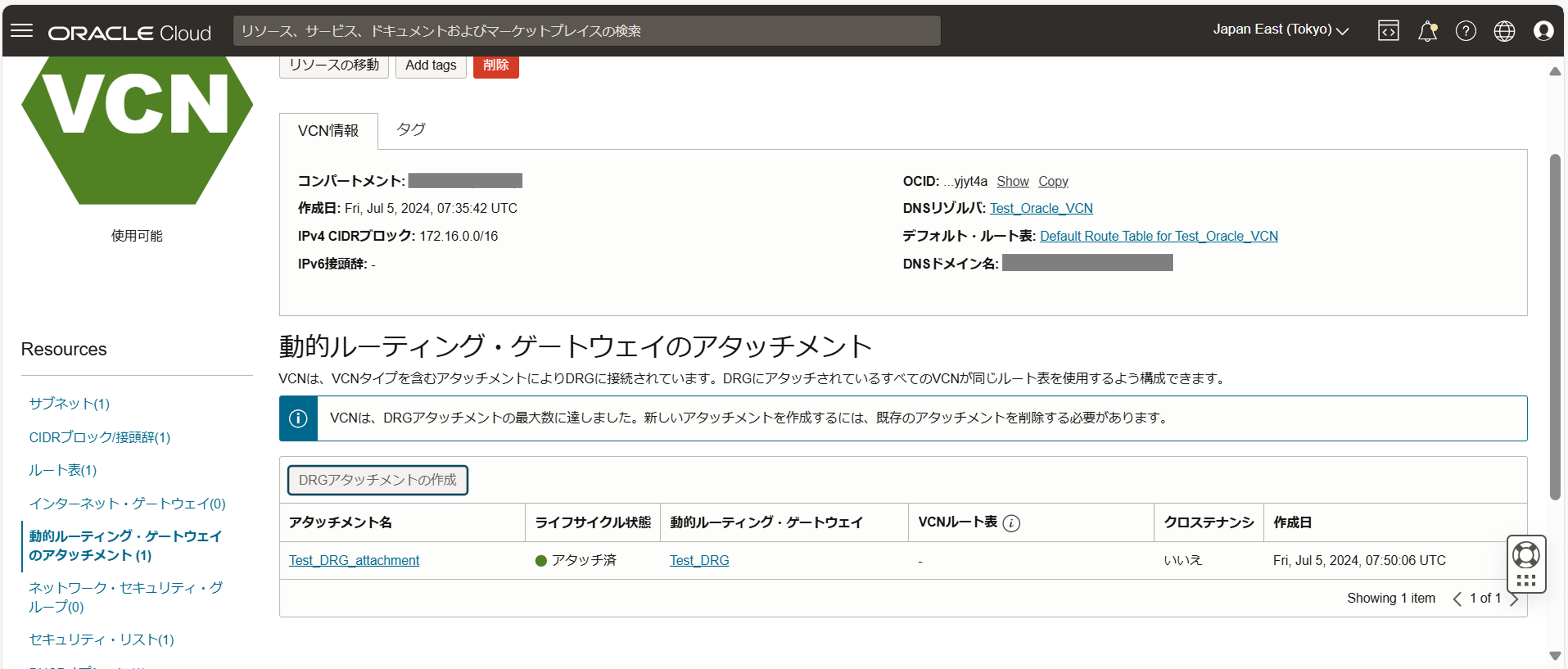Select the VCN情報 tab

(328, 131)
